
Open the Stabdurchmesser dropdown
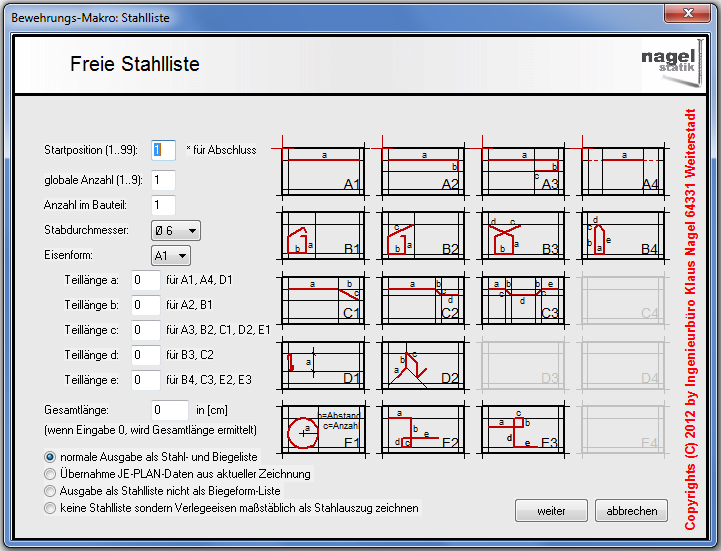[175, 231]
